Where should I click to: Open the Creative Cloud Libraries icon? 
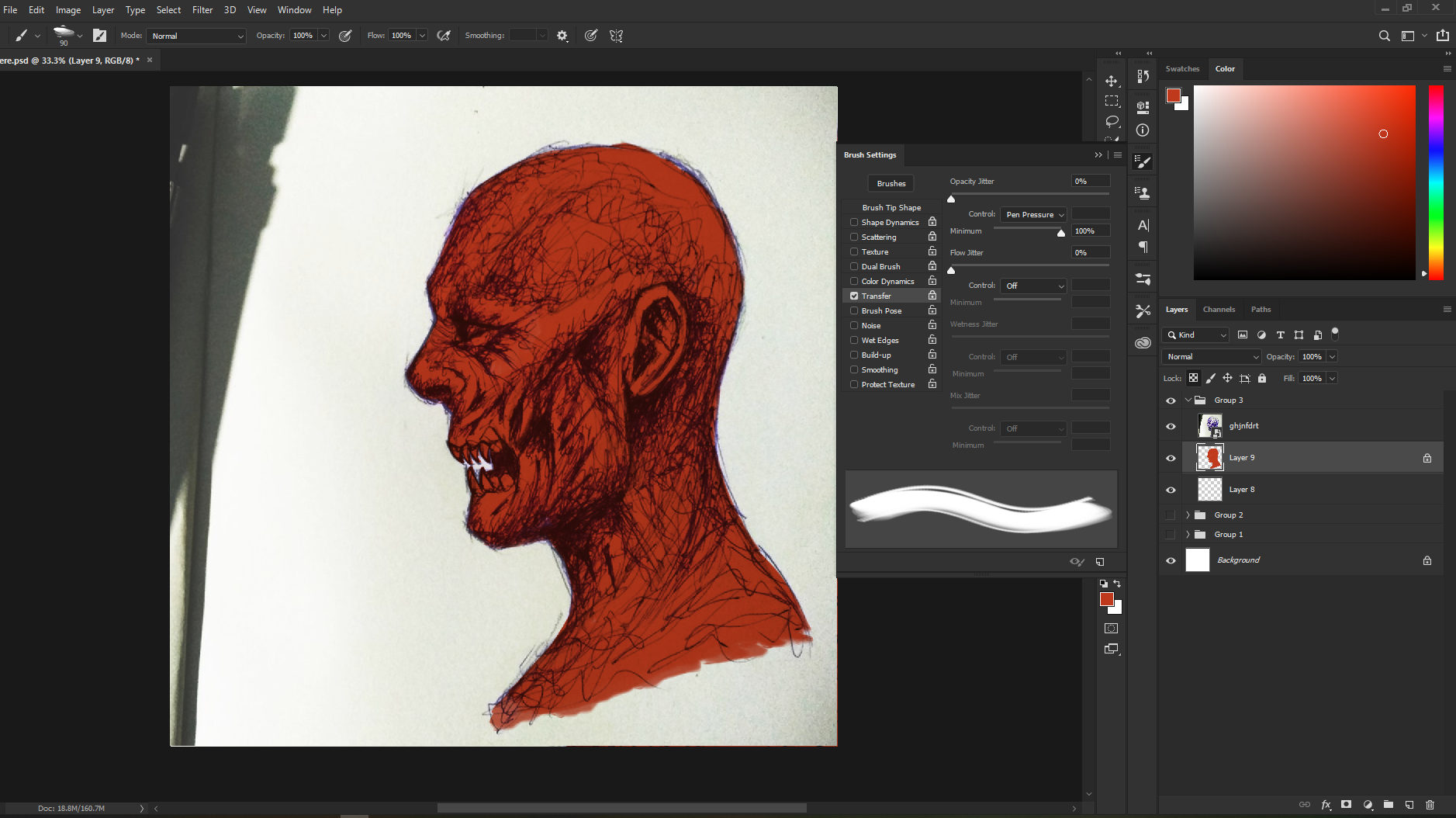[1143, 343]
